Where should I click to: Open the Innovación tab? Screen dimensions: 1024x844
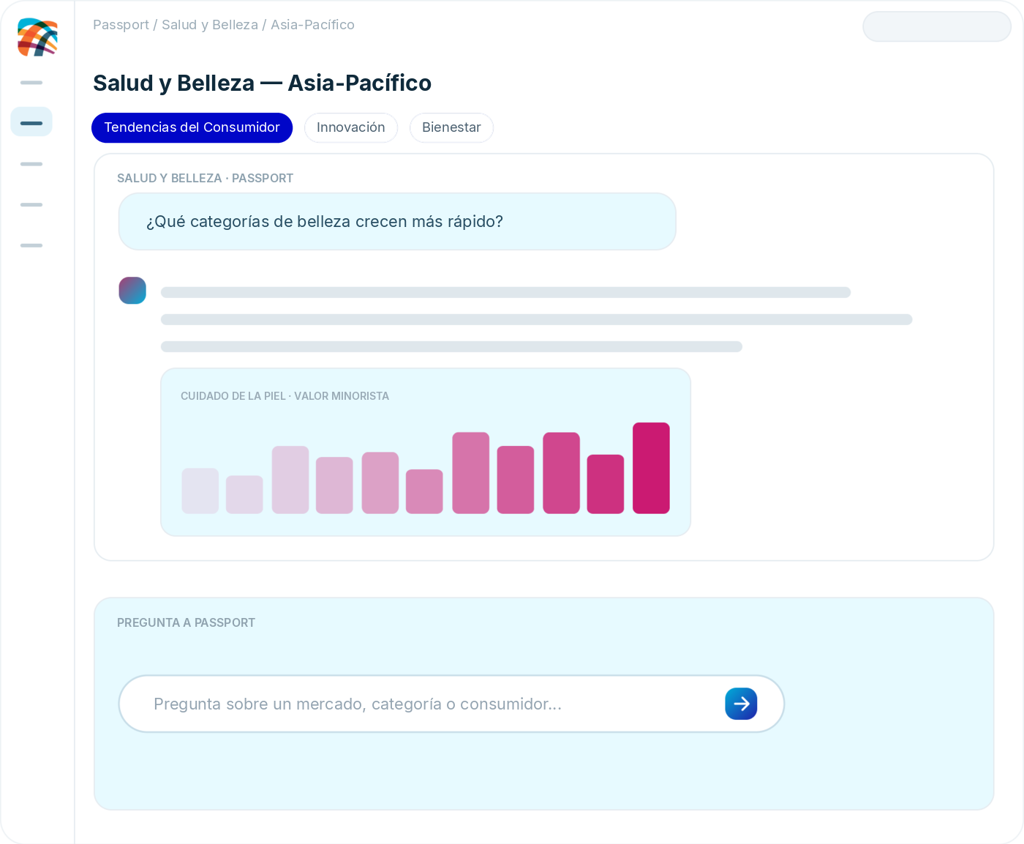point(351,127)
